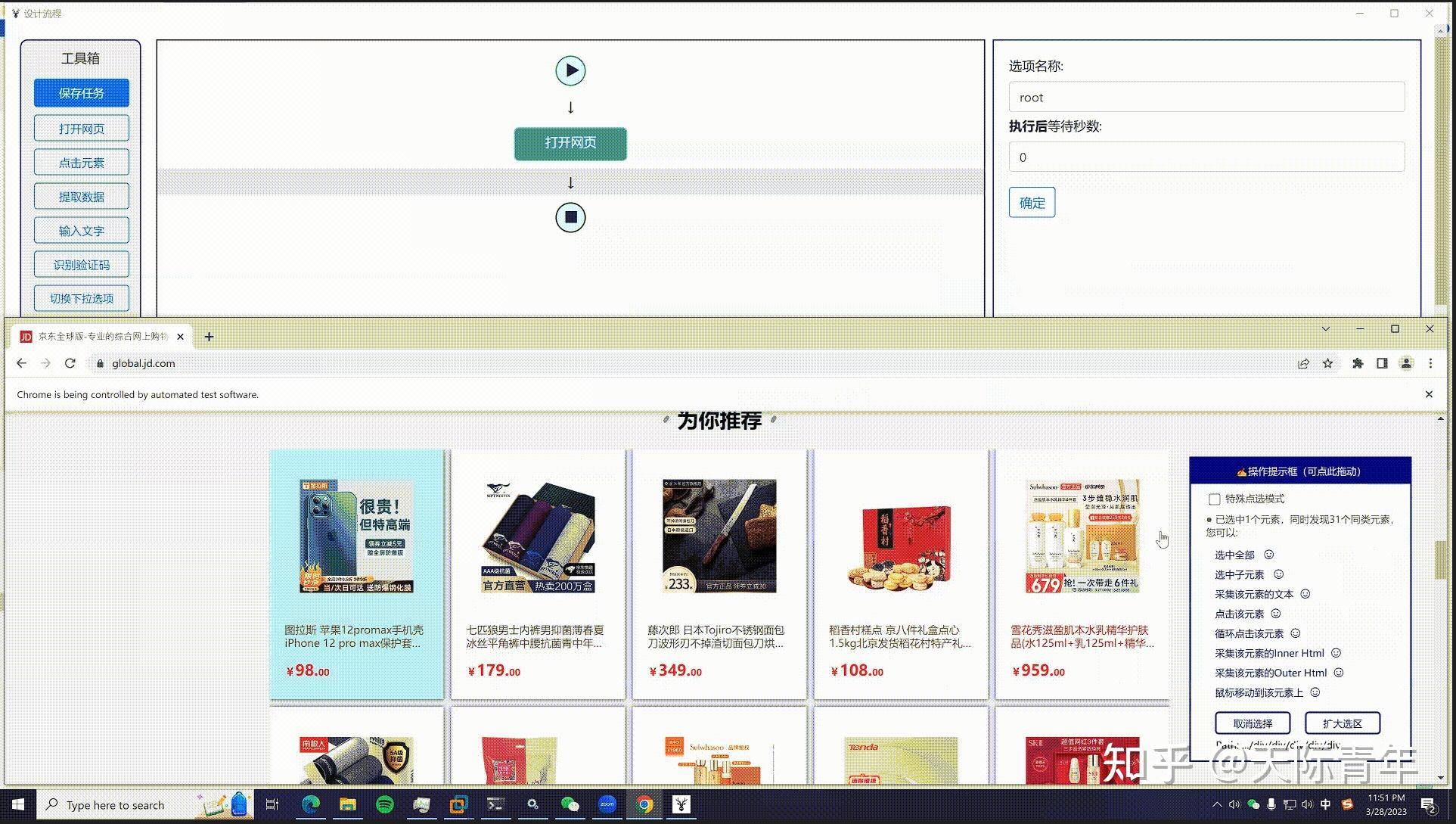Click the 打开网页 toolbox button

click(x=82, y=129)
